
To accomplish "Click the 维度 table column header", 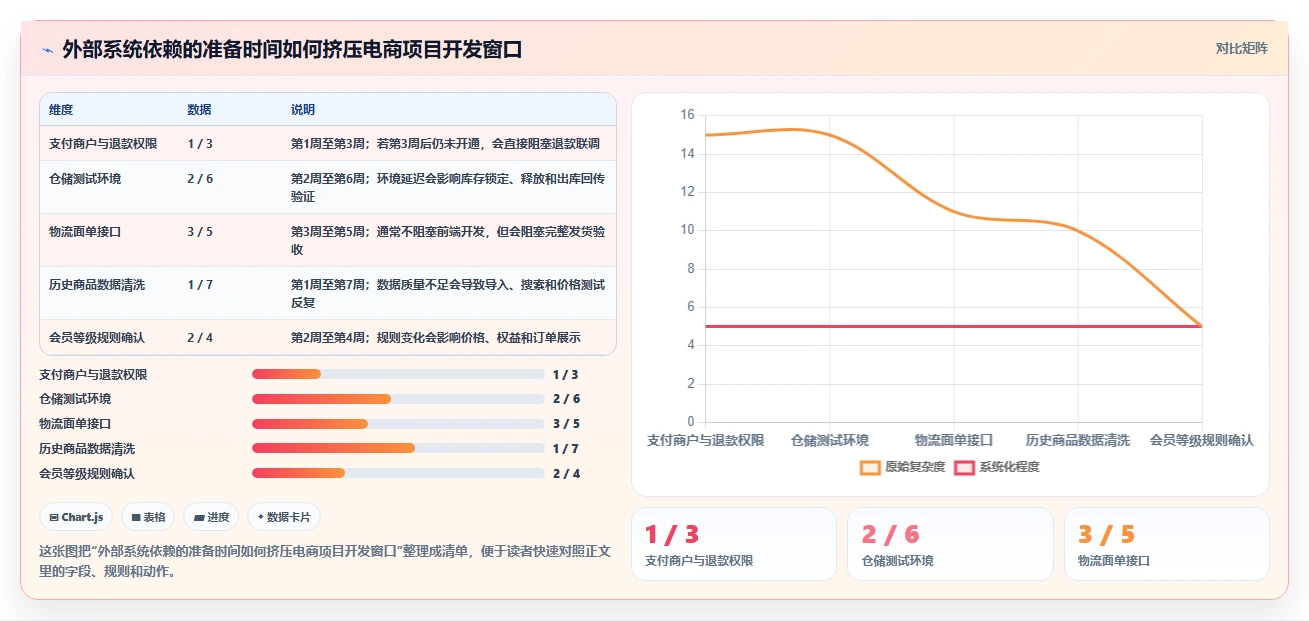I will coord(61,109).
